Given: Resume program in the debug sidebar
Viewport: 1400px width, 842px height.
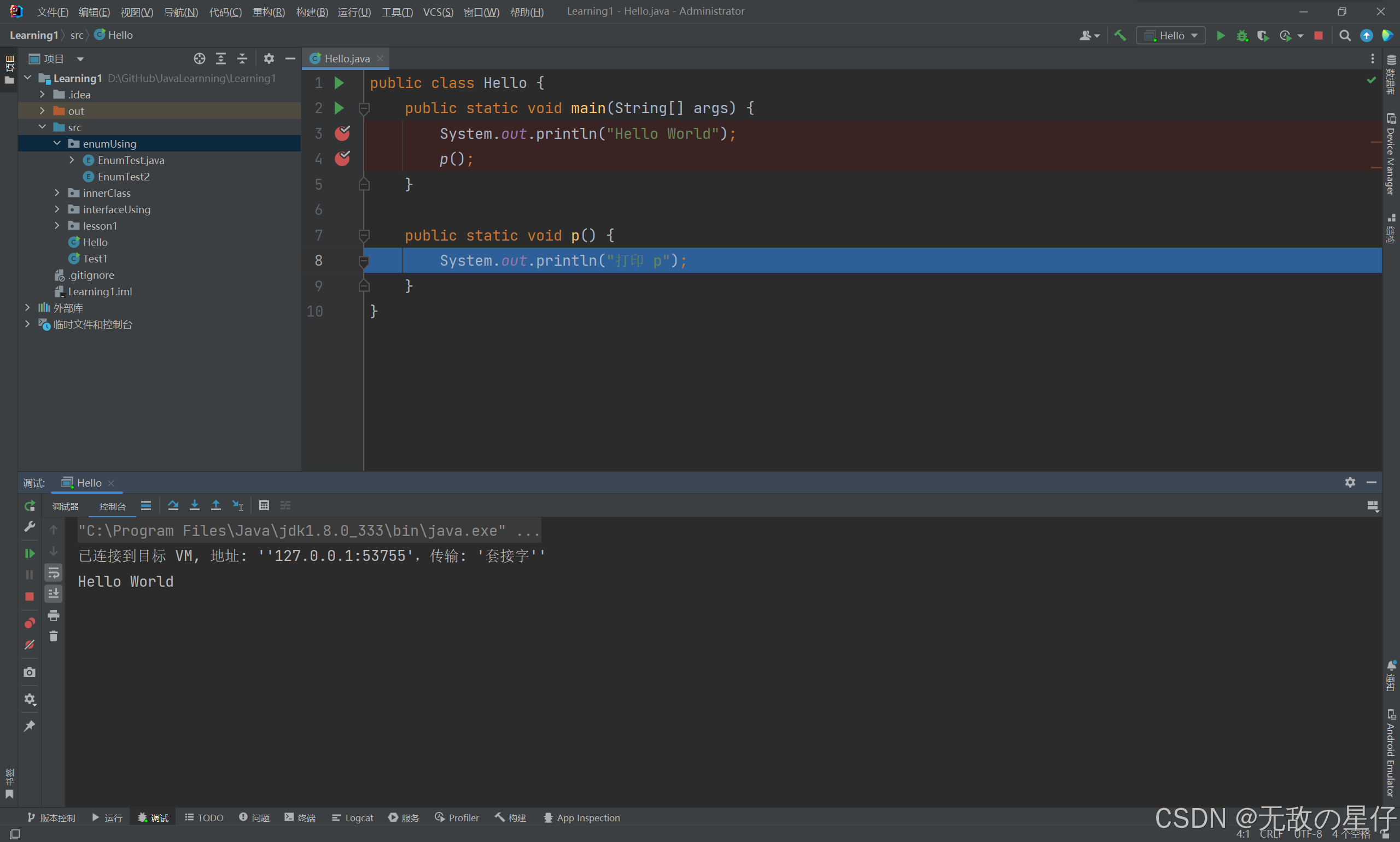Looking at the screenshot, I should click(x=30, y=553).
